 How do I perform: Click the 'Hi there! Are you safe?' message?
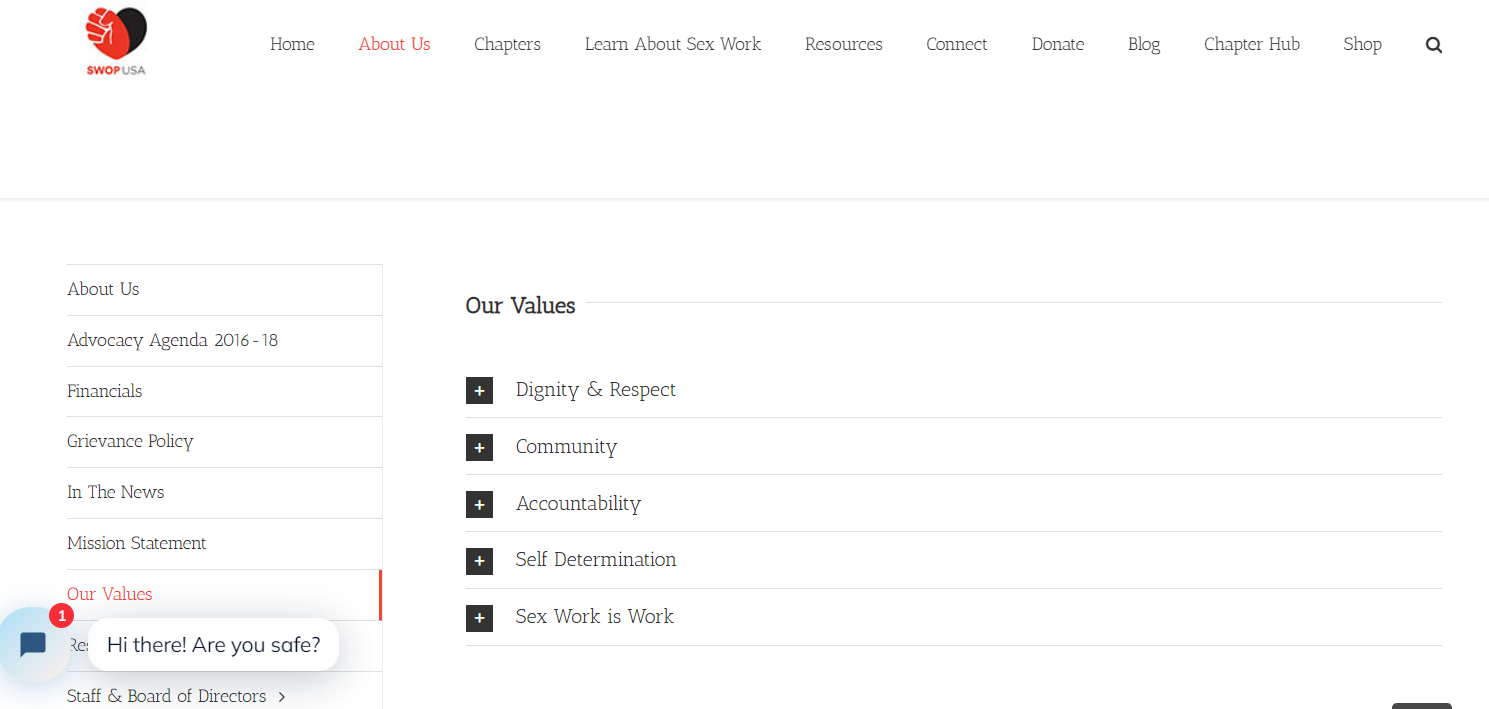click(213, 645)
